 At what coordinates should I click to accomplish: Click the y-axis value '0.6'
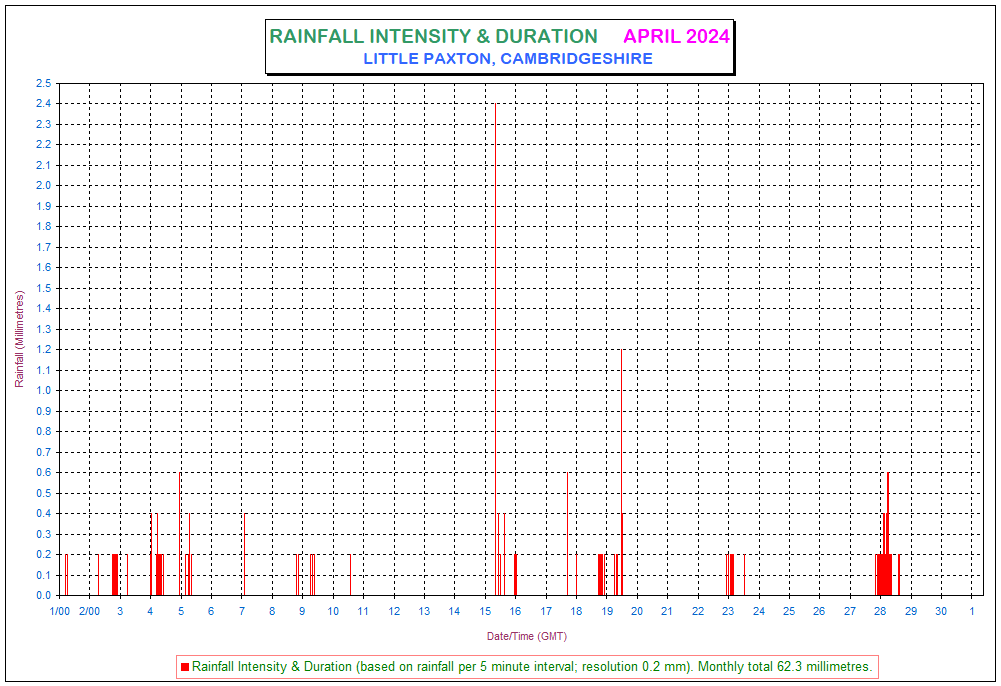click(43, 473)
